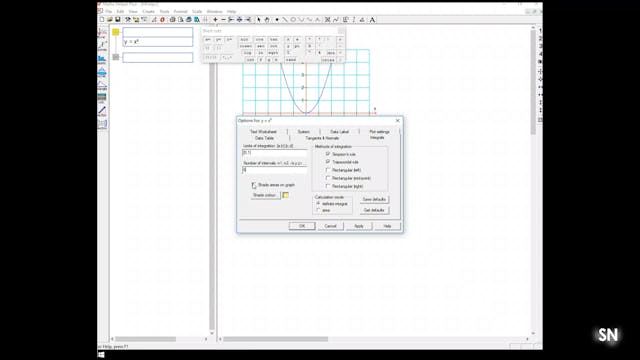Select the point dot tool

[x=277, y=20]
